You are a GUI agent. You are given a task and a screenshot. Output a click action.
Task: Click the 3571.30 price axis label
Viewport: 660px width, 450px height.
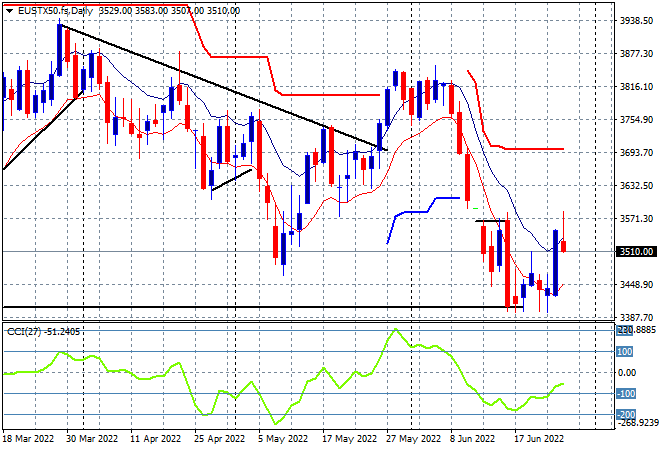tap(636, 218)
